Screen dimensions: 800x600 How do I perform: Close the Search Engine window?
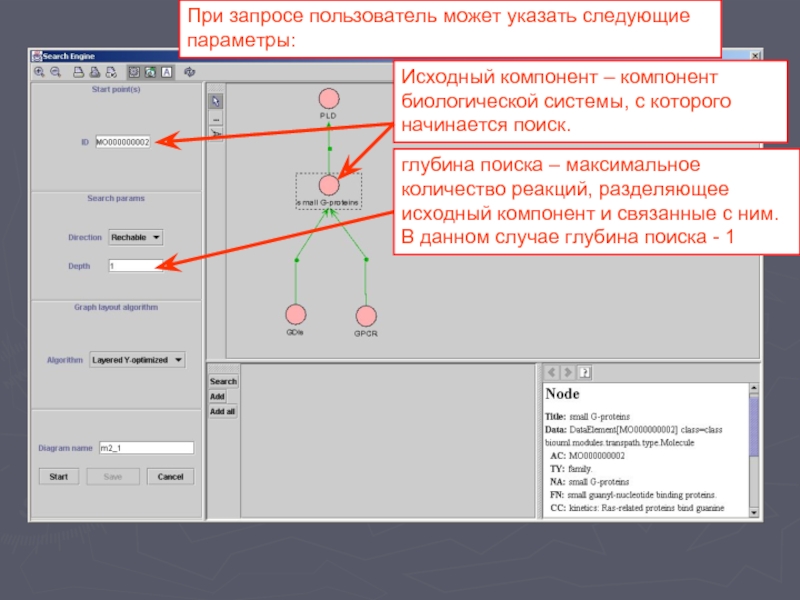click(755, 55)
